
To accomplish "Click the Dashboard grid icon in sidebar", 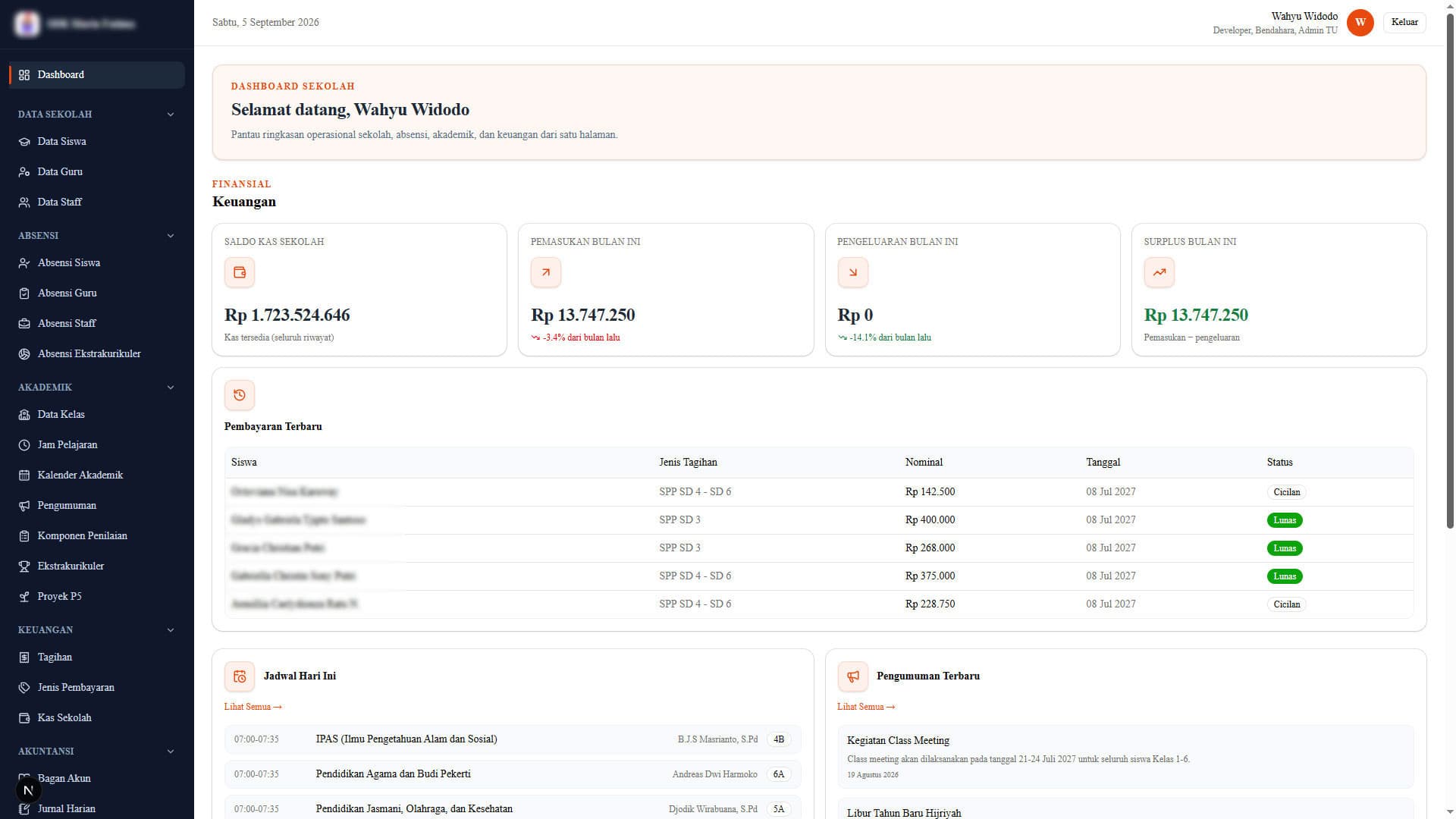I will click(24, 75).
